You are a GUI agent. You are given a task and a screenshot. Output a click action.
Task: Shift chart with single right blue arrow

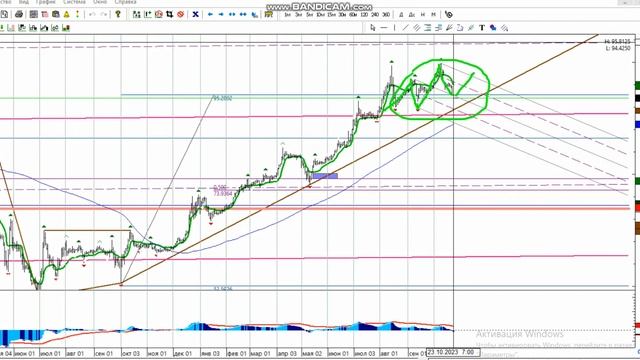point(221,15)
